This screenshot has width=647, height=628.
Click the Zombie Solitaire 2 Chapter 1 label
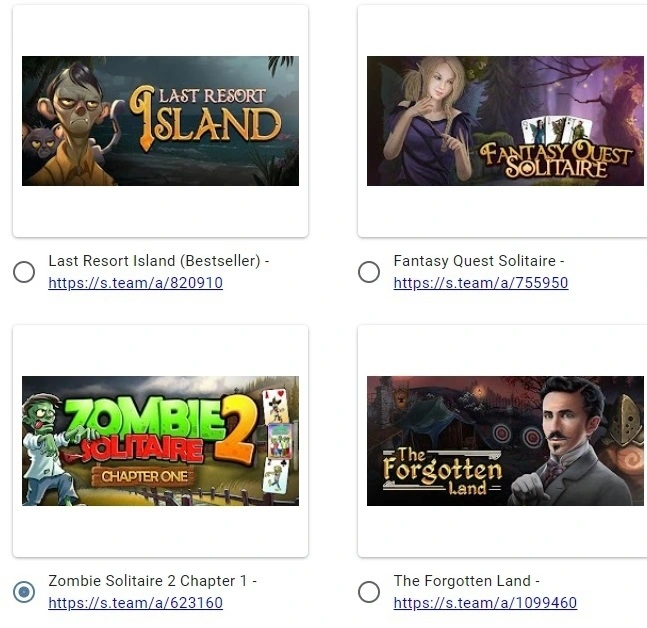(152, 581)
